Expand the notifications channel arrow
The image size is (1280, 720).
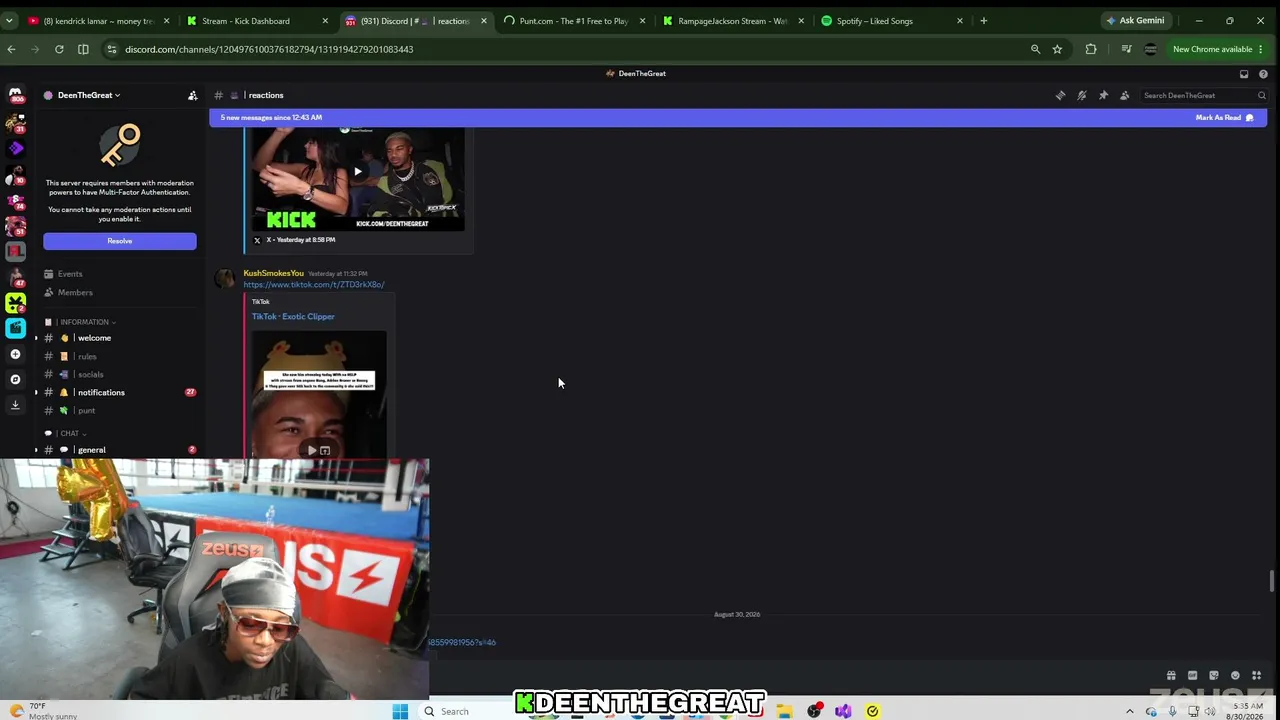pyautogui.click(x=36, y=392)
